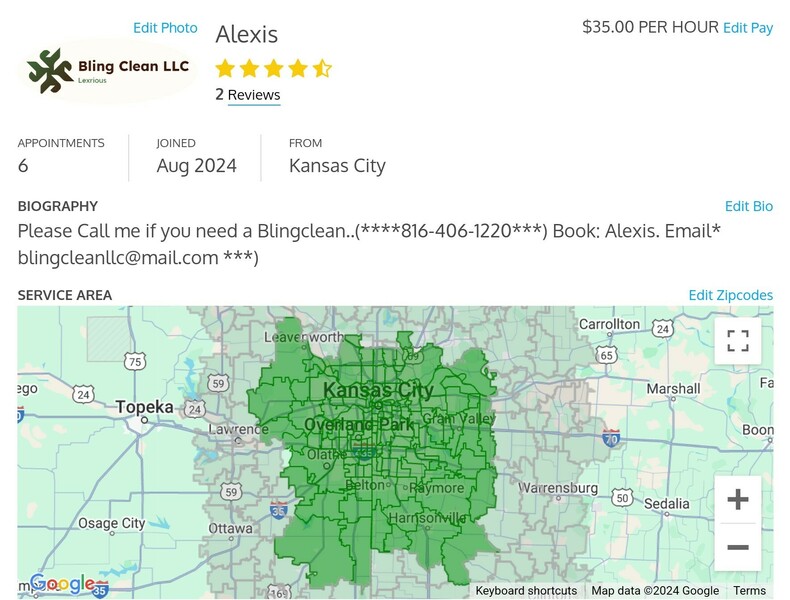The image size is (790, 600).
Task: Click the Route 75 highway shield
Action: (135, 361)
